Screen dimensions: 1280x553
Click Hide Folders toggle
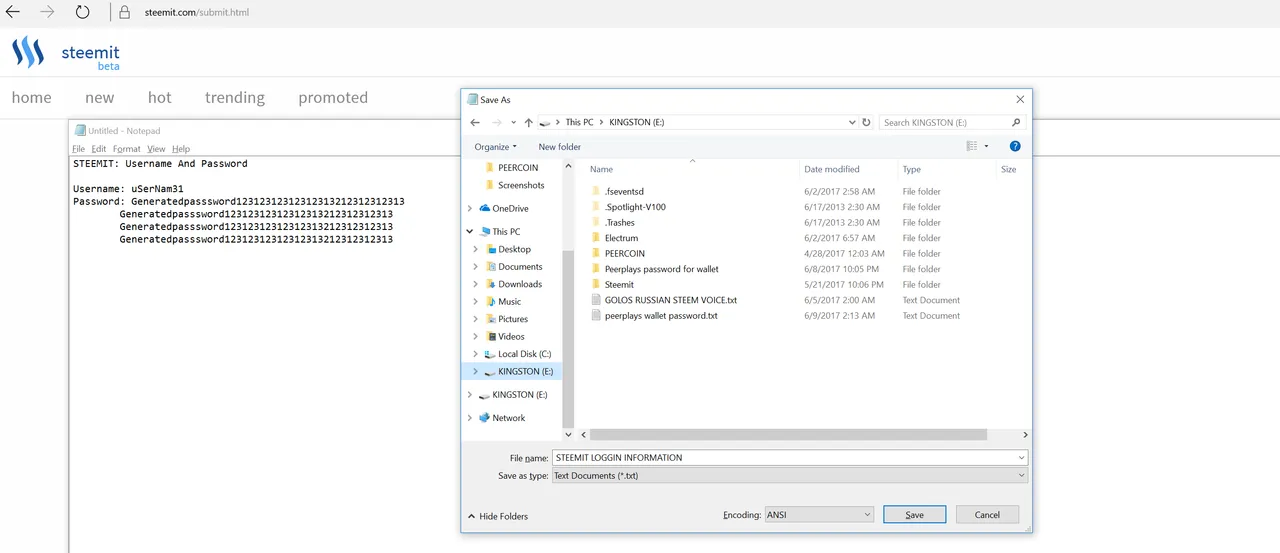498,516
